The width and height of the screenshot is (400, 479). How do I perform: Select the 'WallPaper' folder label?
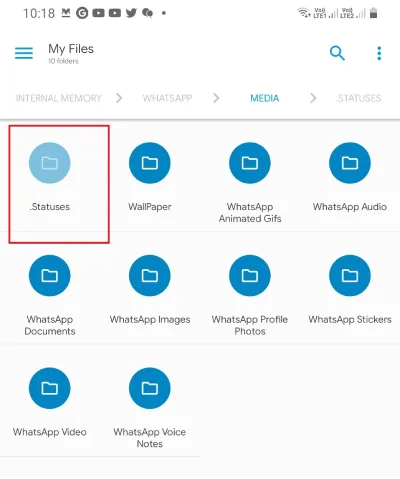(x=150, y=207)
